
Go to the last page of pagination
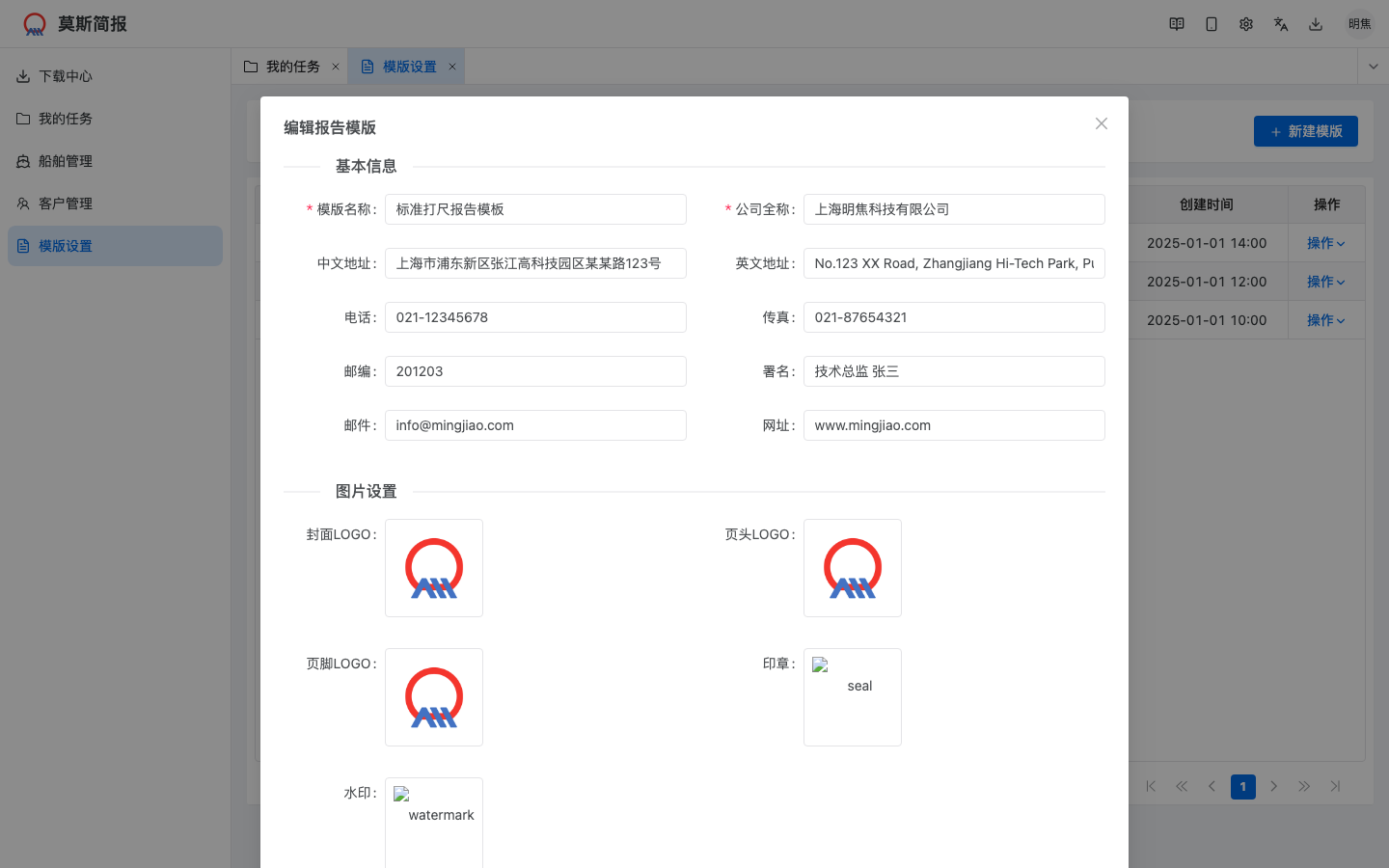[1335, 786]
